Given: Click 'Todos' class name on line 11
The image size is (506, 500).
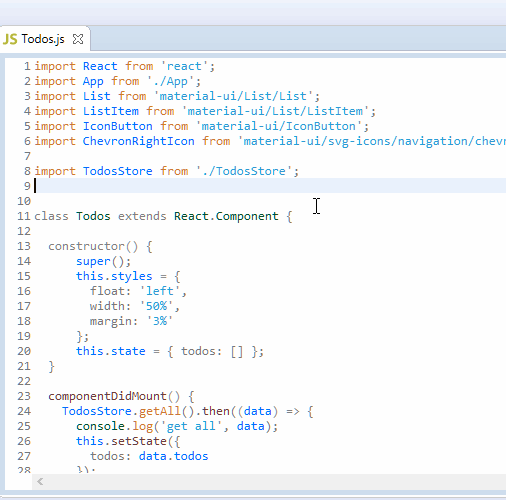Looking at the screenshot, I should (93, 216).
